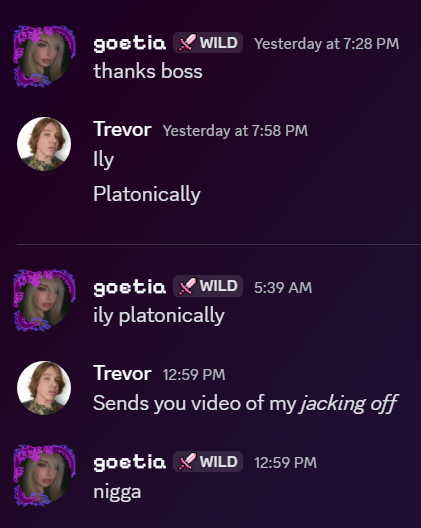Click the goetia username on the last message
421x528 pixels.
pyautogui.click(x=129, y=462)
